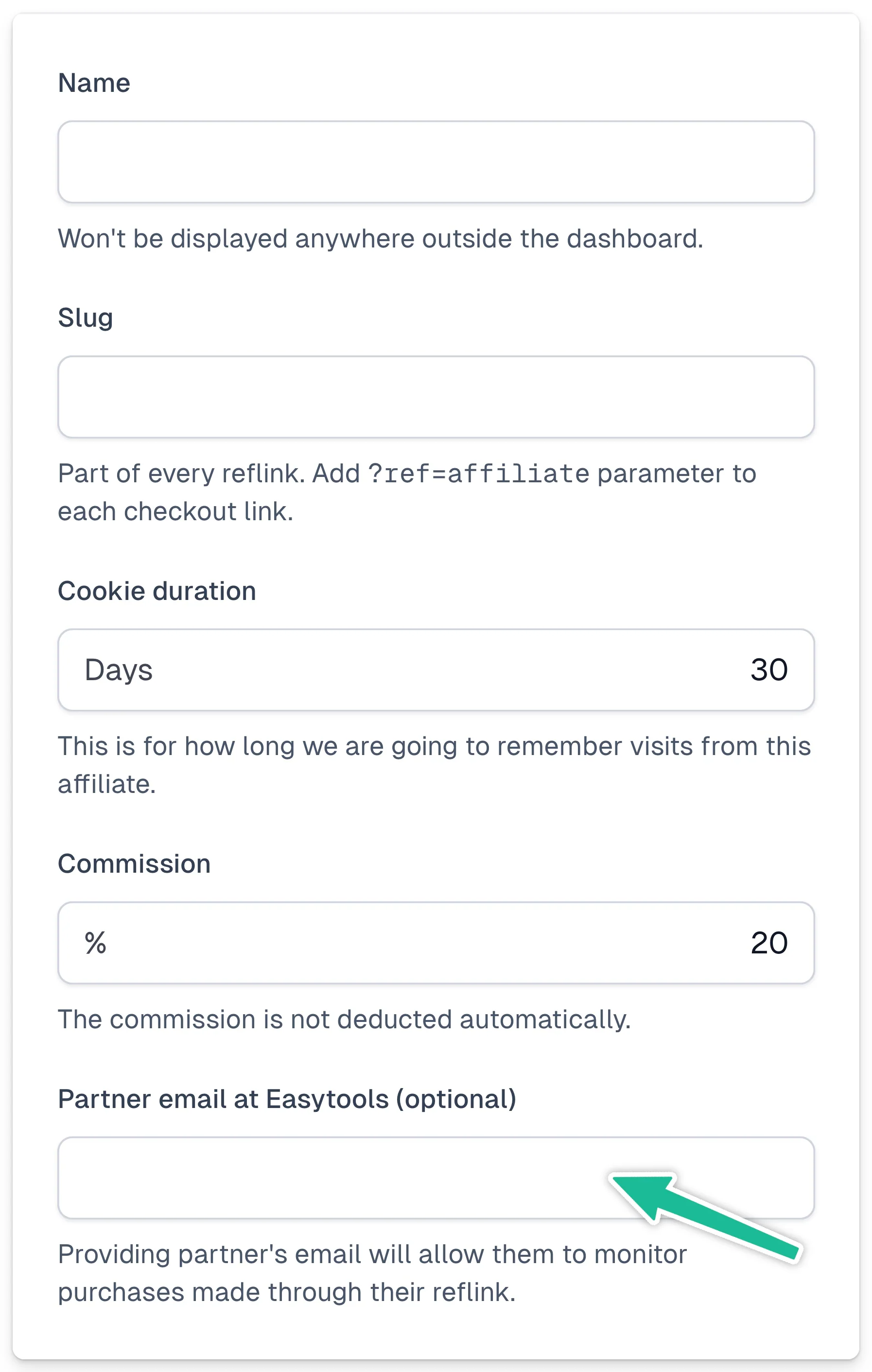
Task: Click the 'Providing partner's email' help text
Action: (x=372, y=1273)
